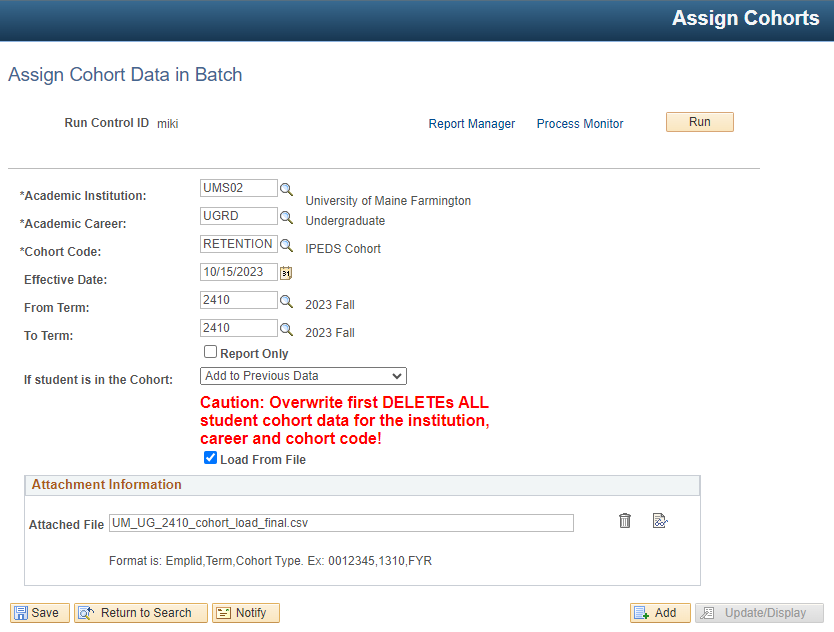Uncheck the Load From File checkbox
This screenshot has height=632, width=834.
coord(211,458)
